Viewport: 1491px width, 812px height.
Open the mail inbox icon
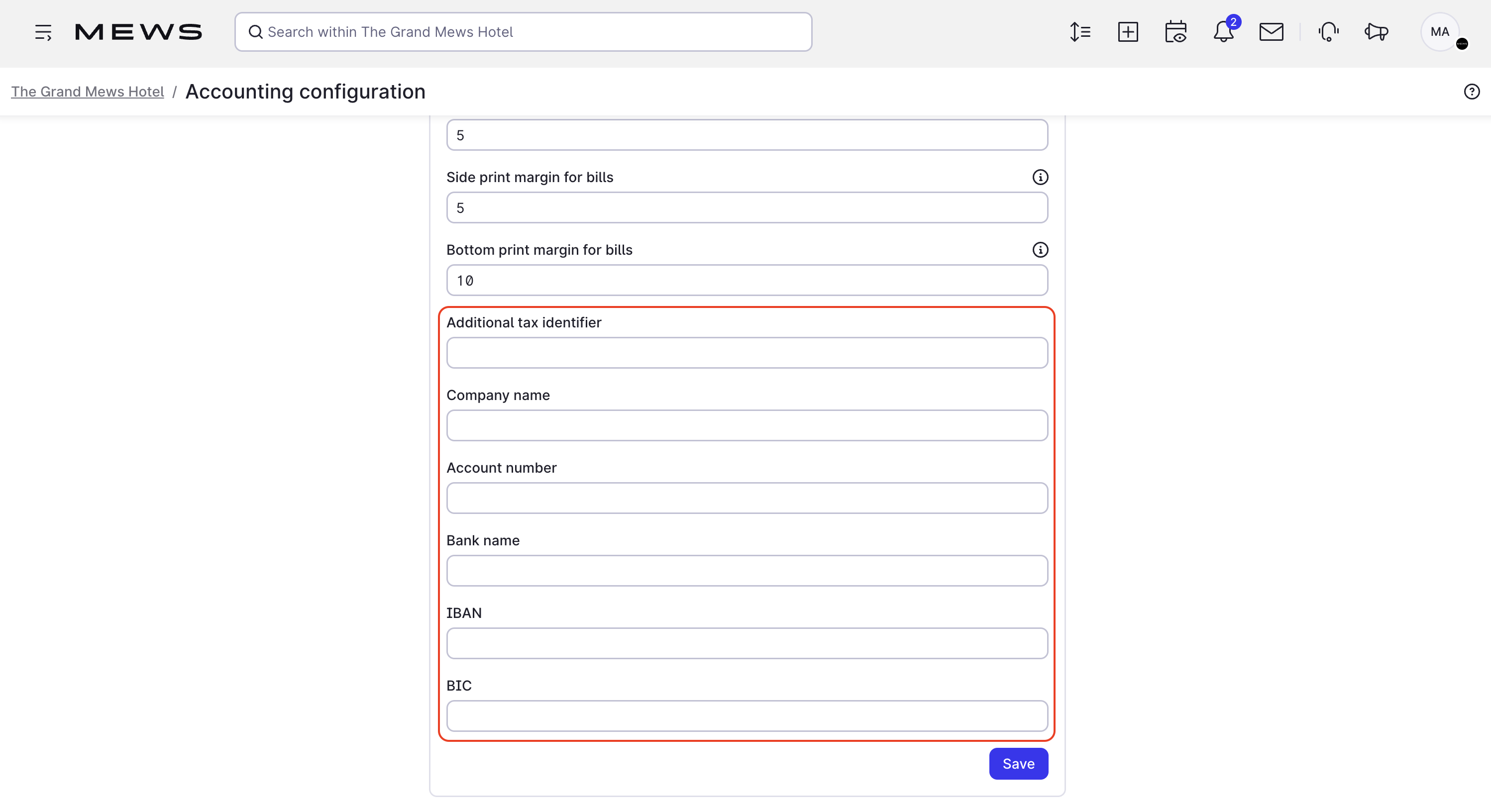(x=1271, y=32)
